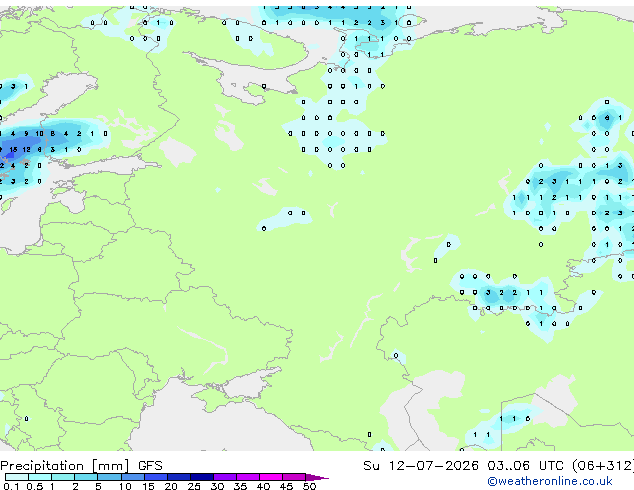634x490 pixels.
Task: Click the 45–50 mm legend color swatch
Action: click(294, 477)
